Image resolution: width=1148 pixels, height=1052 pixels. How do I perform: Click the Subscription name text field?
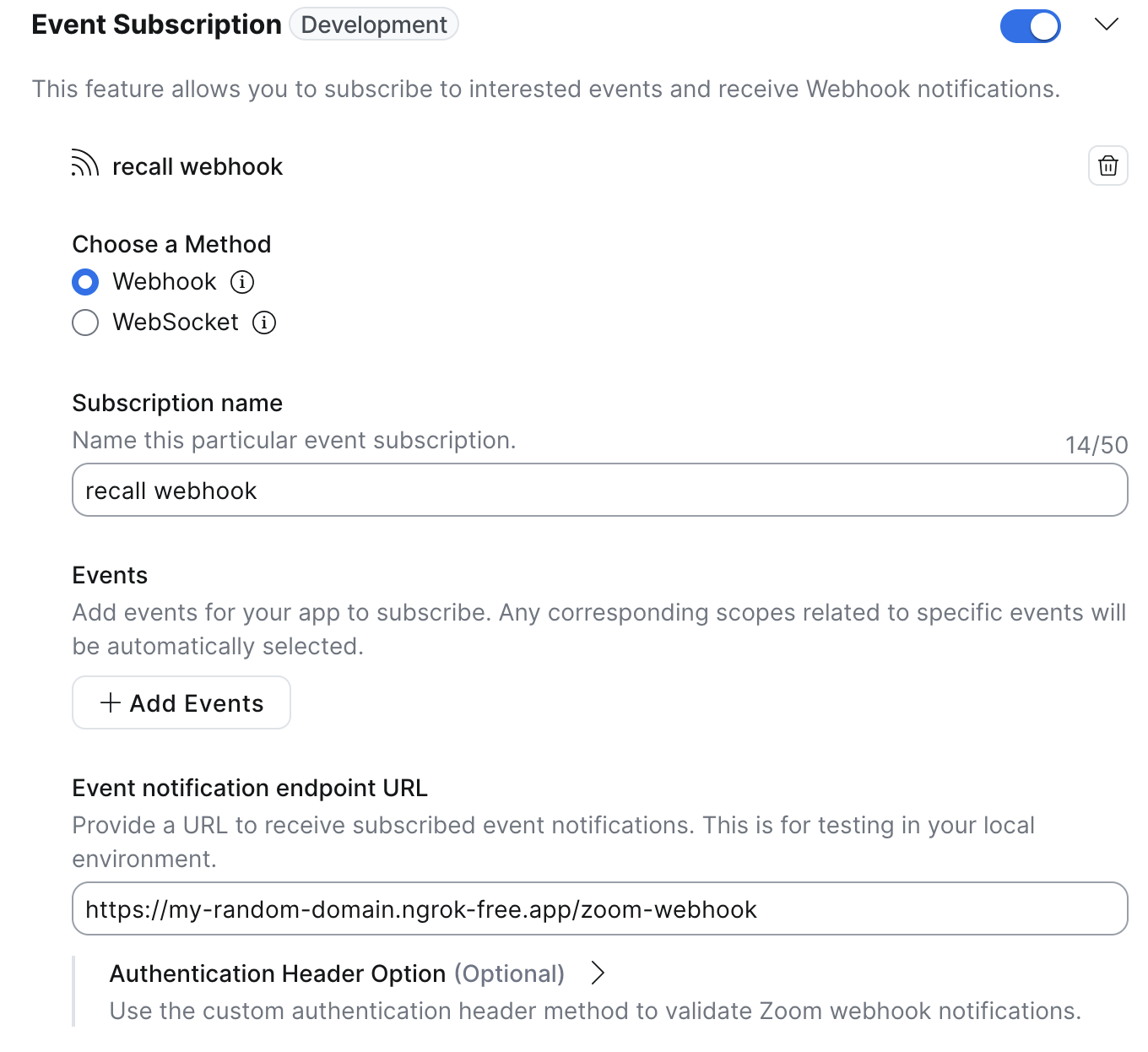[x=600, y=490]
